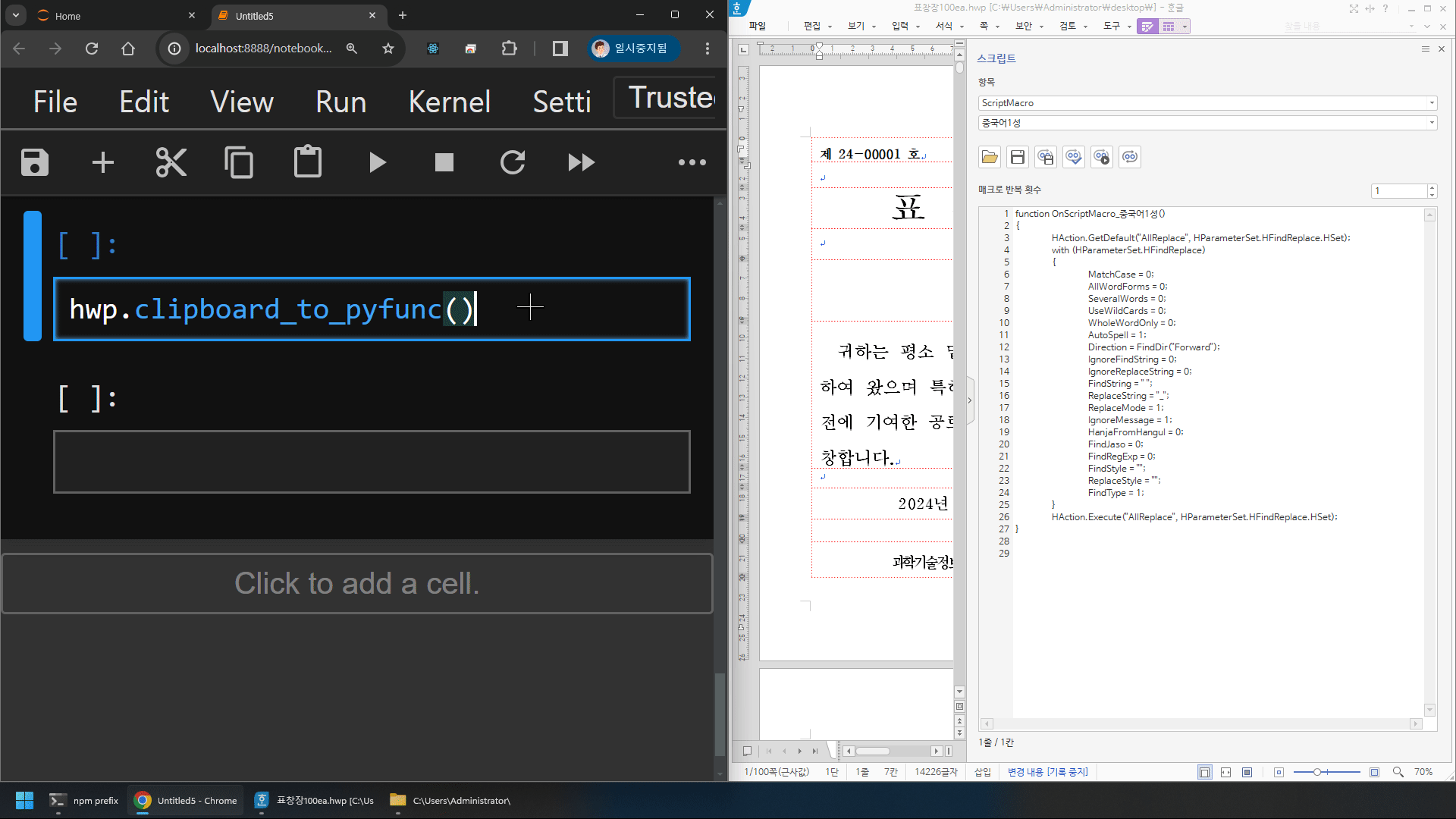Viewport: 1456px width, 819px height.
Task: Run the selected cell with play icon
Action: pos(377,162)
